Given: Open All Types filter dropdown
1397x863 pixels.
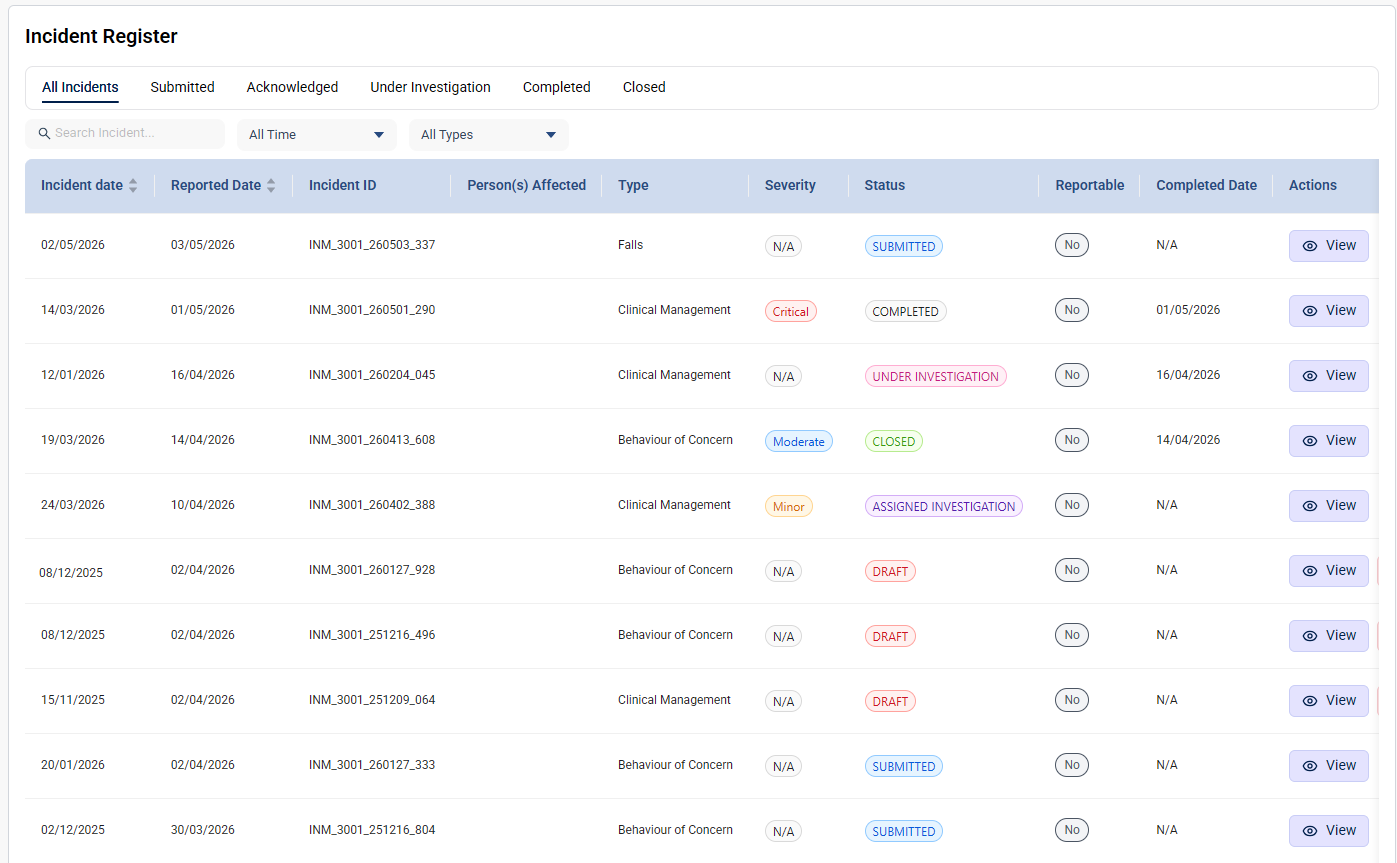Looking at the screenshot, I should tap(489, 135).
